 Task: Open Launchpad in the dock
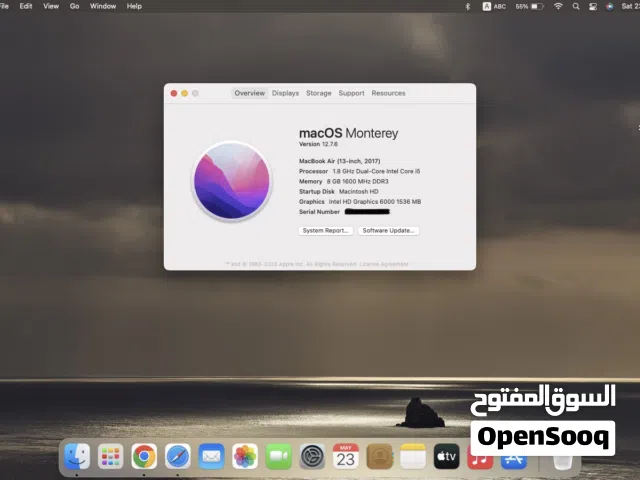[111, 456]
